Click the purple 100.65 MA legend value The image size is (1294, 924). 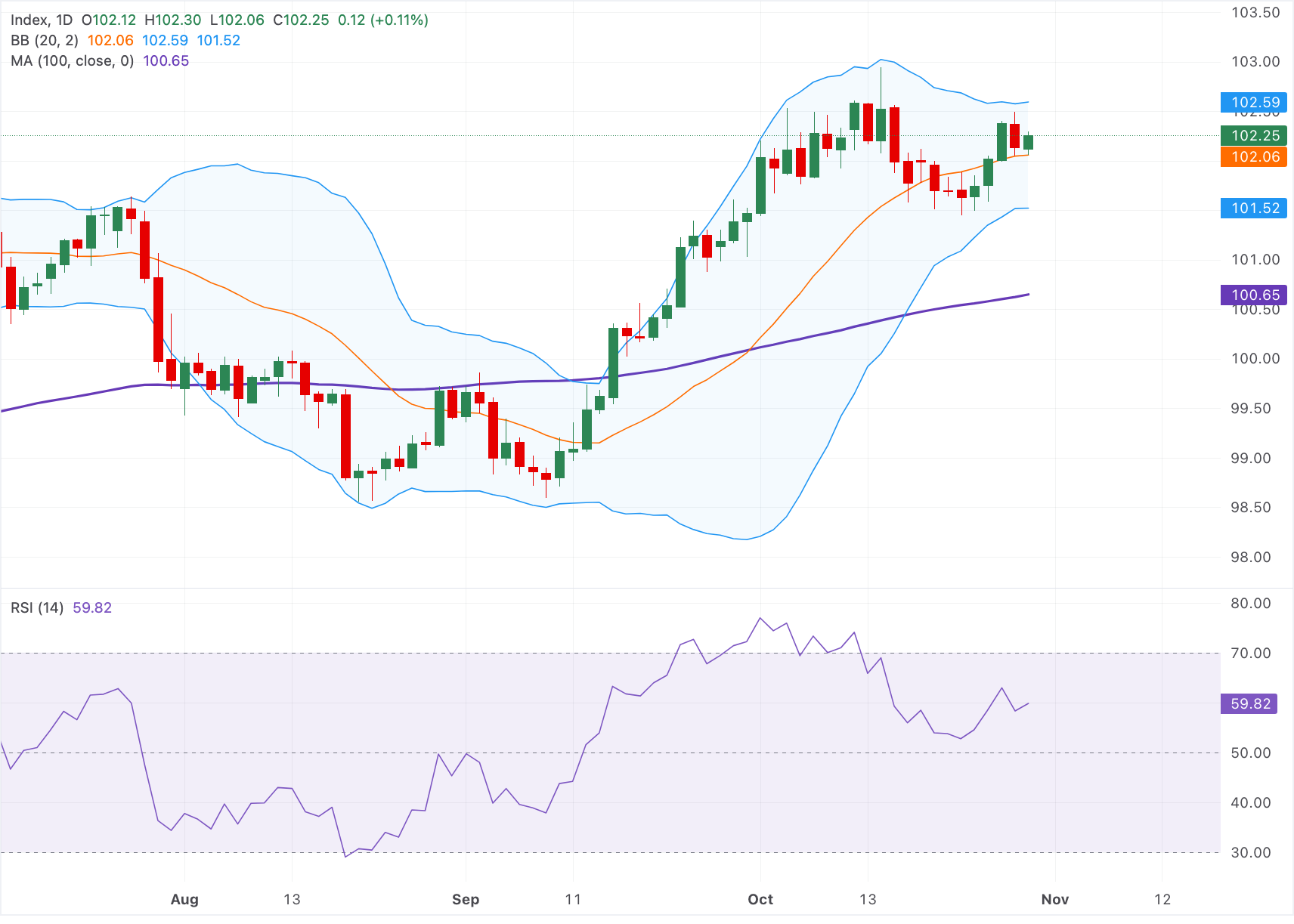(x=166, y=60)
